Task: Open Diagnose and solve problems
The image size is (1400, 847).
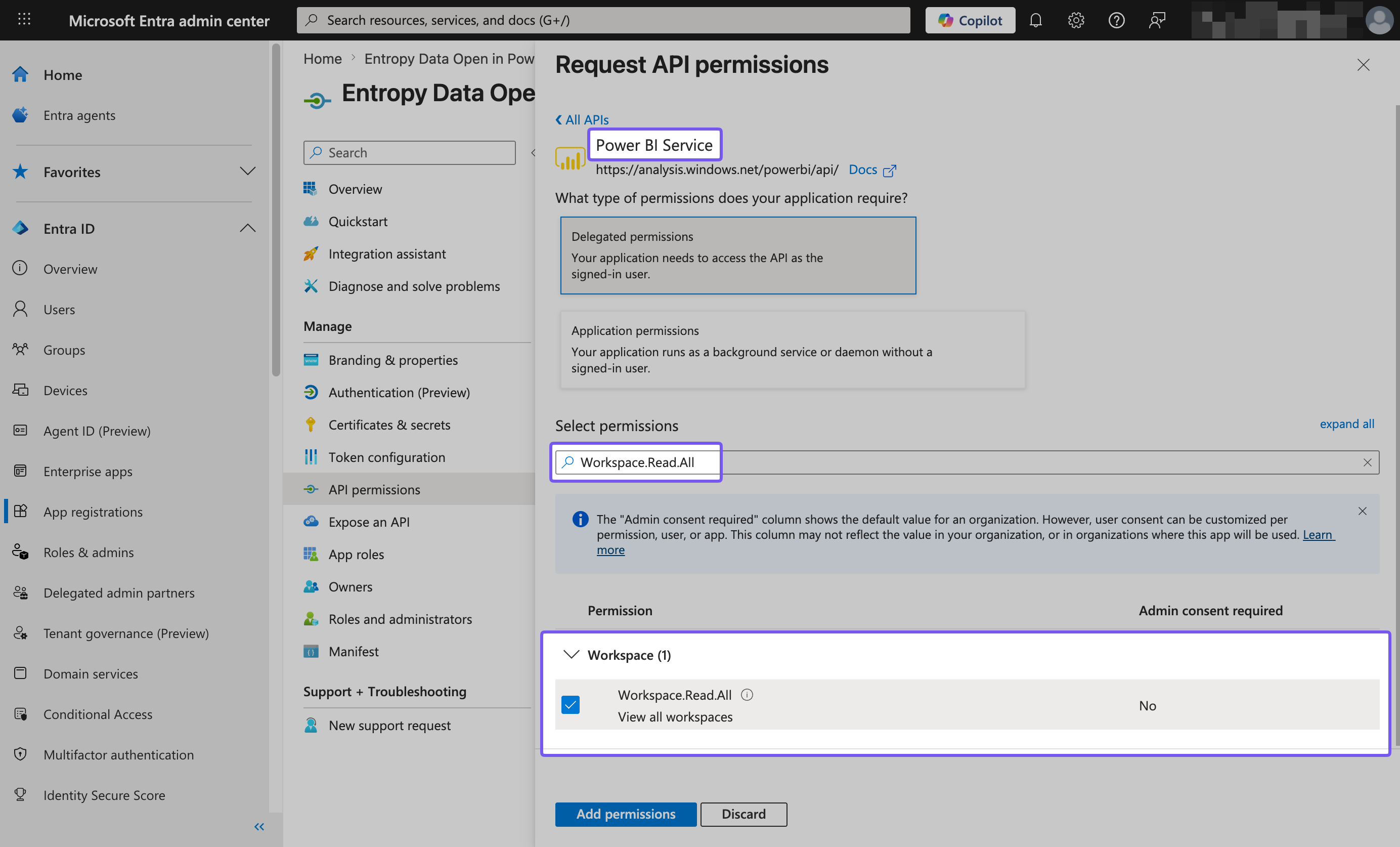Action: coord(414,286)
